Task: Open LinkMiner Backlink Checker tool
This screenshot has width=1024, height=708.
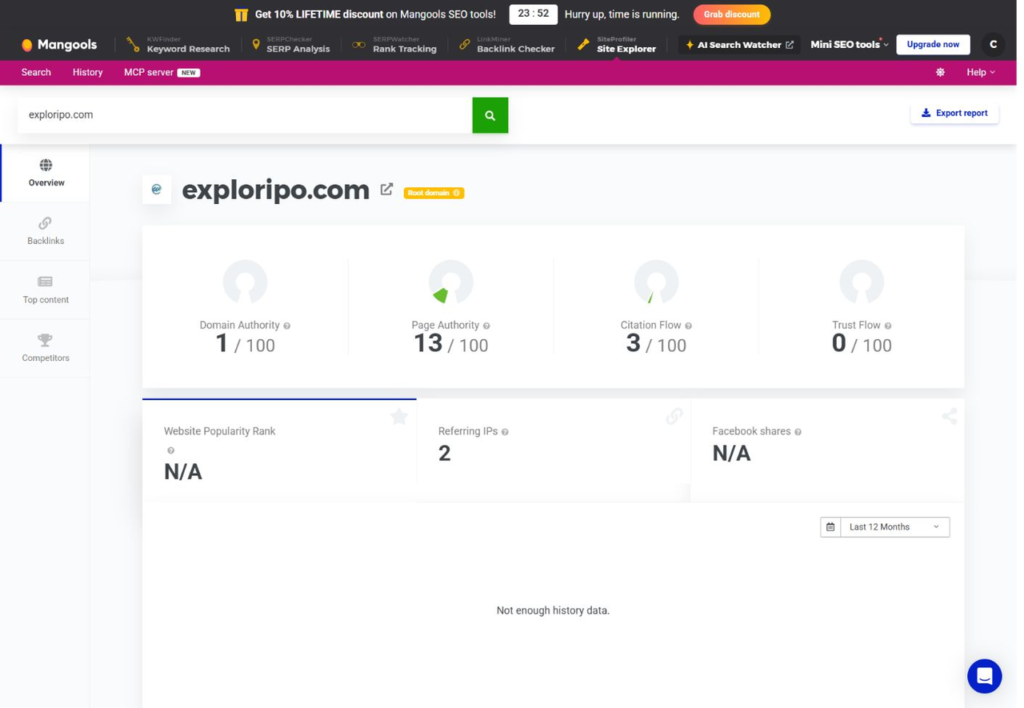Action: [507, 44]
